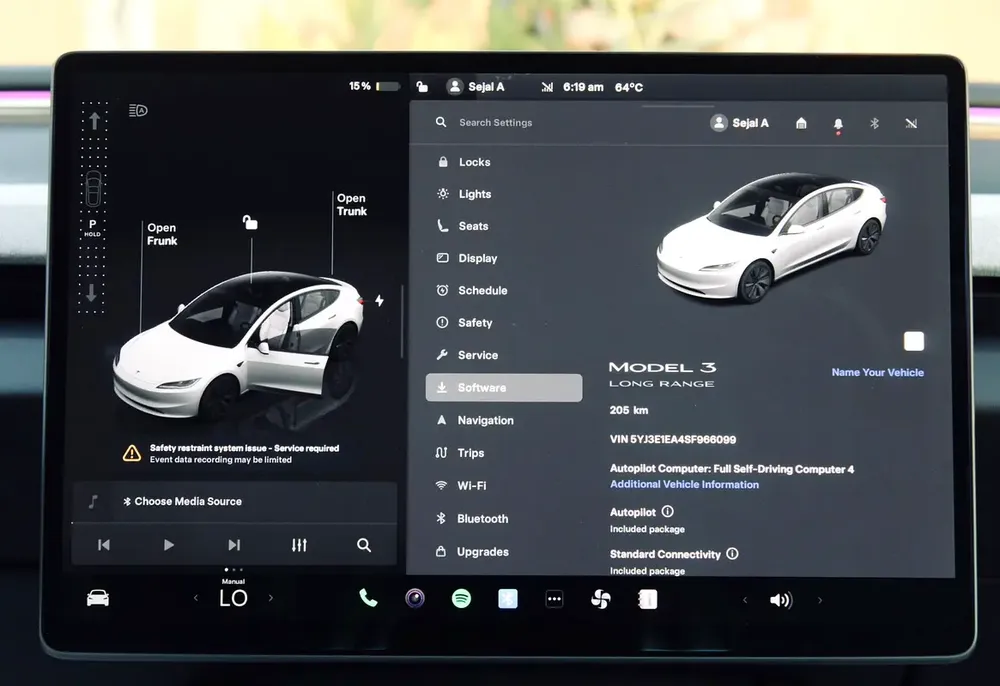Open the fan climate app icon
This screenshot has height=686, width=1000.
point(601,599)
